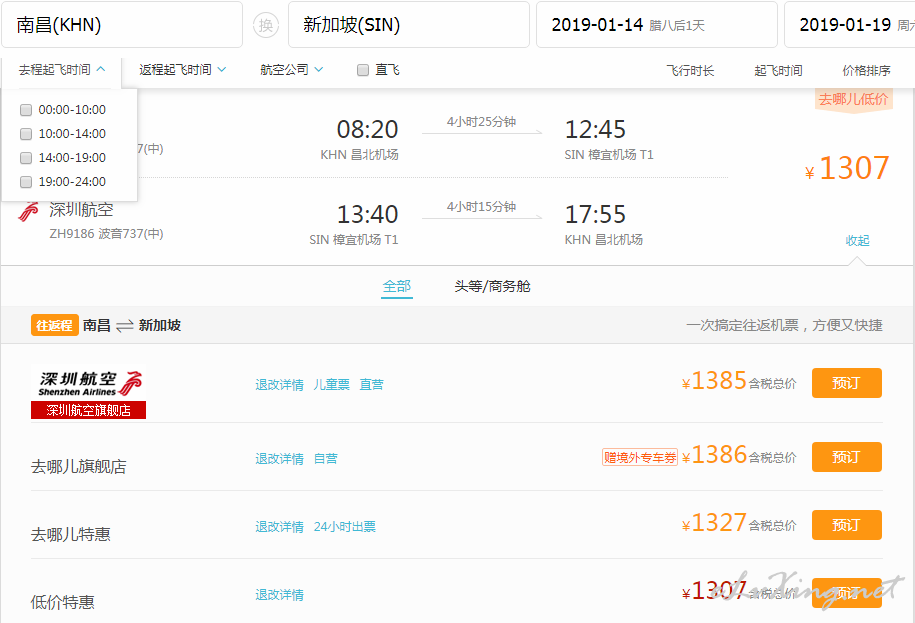Click the 08:20 outbound departure time
This screenshot has height=623, width=915.
(x=367, y=130)
